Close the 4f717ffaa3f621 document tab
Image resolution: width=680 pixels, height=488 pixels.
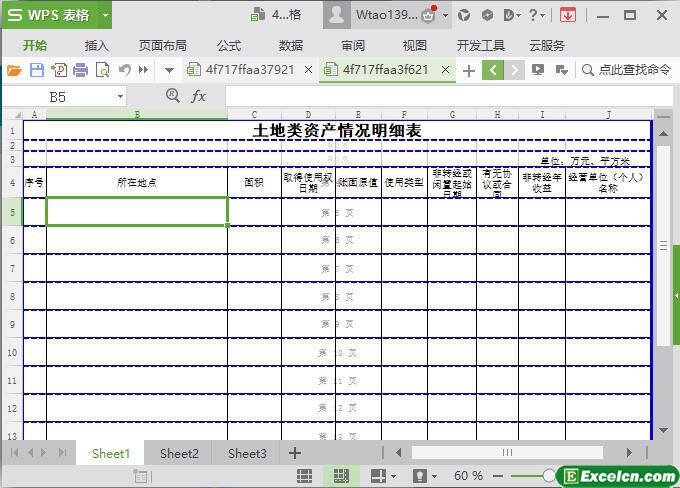(x=445, y=70)
